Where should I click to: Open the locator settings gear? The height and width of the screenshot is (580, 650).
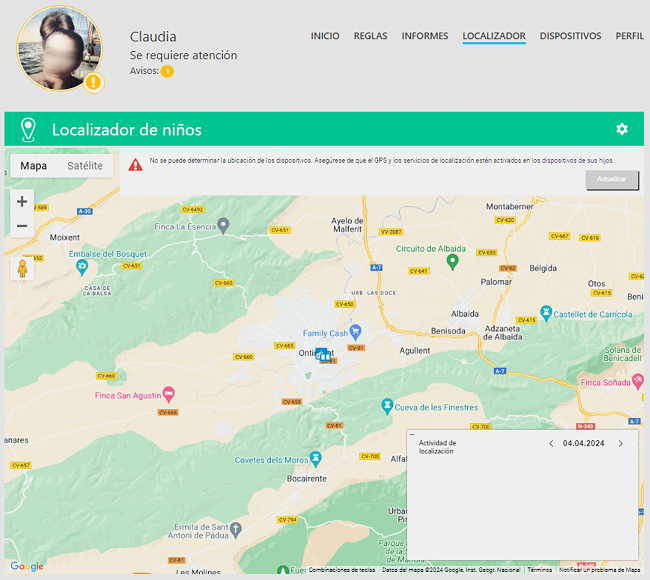(x=622, y=130)
